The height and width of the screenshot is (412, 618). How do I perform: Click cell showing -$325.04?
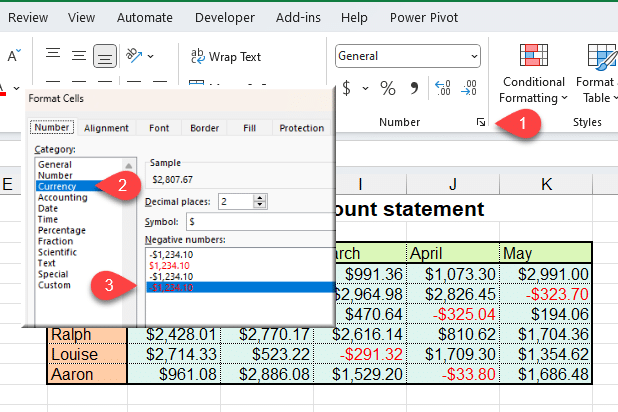click(x=453, y=314)
